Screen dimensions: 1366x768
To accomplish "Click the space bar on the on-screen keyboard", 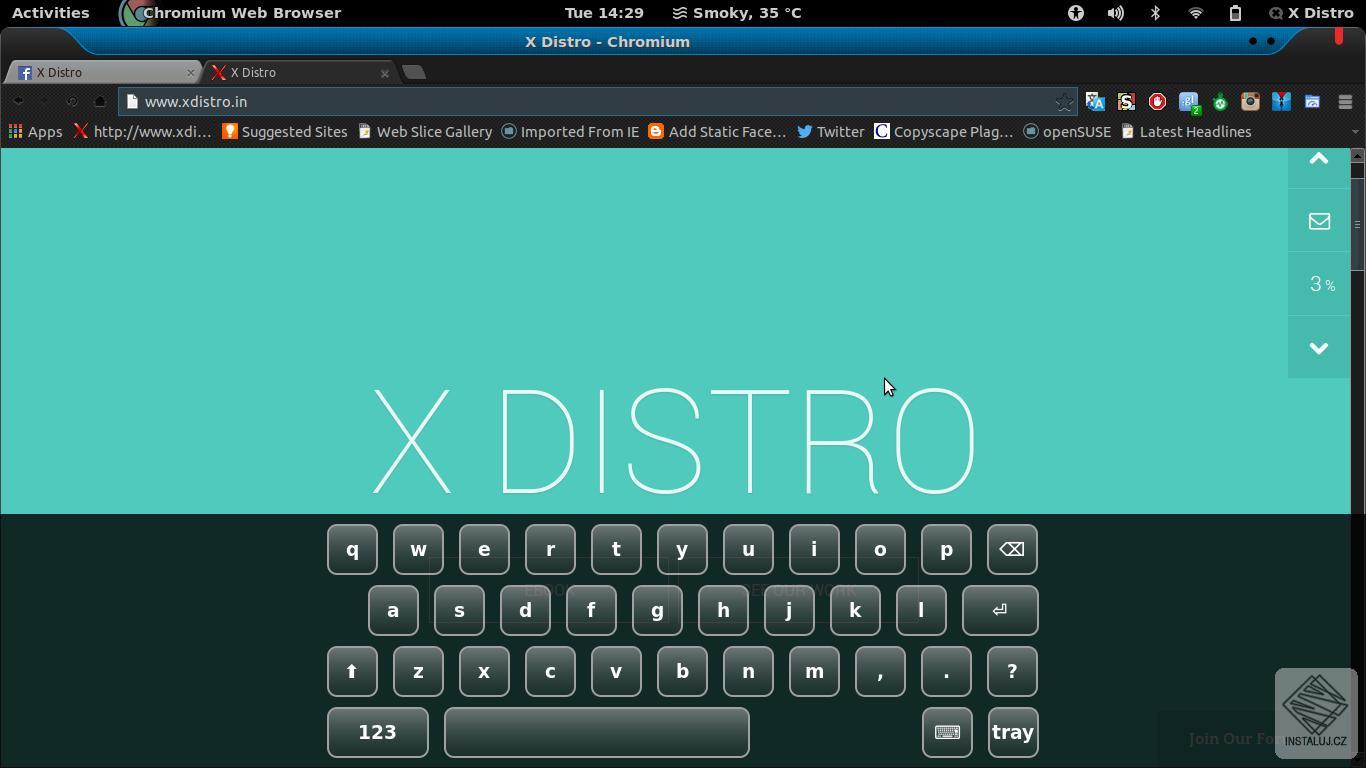I will tap(597, 733).
